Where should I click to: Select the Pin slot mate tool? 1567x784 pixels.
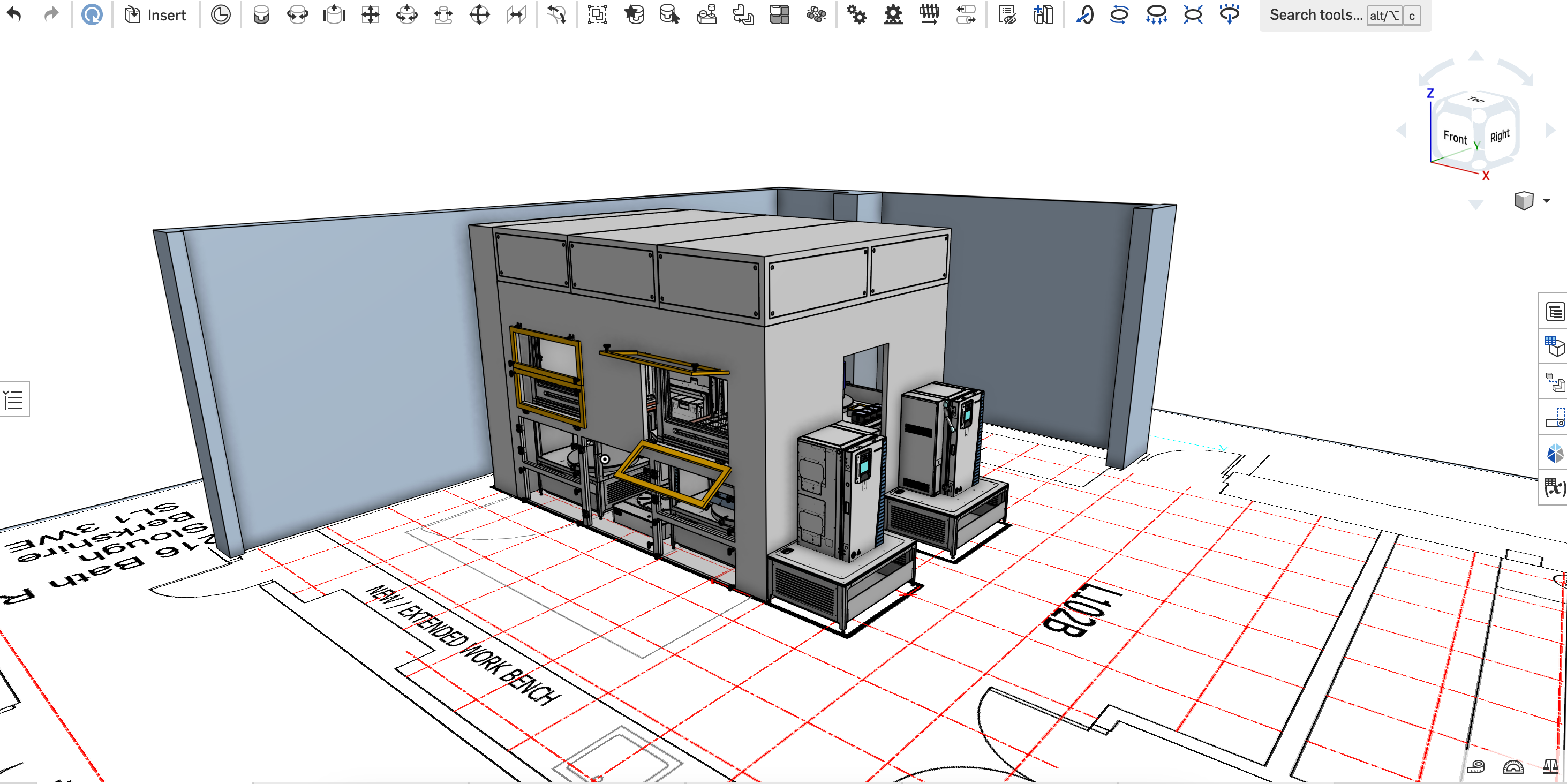443,14
